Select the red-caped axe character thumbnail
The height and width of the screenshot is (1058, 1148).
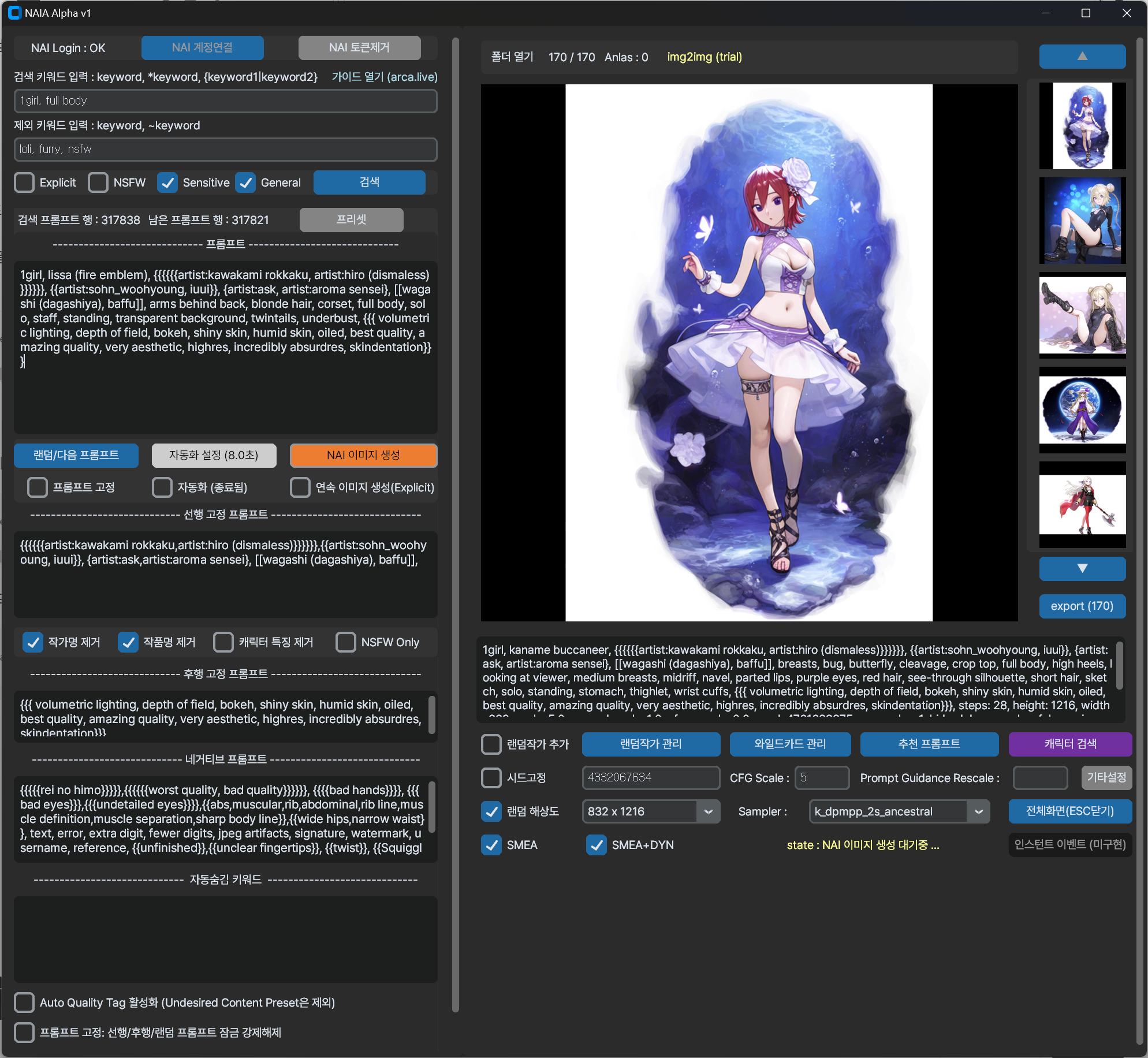(1082, 504)
